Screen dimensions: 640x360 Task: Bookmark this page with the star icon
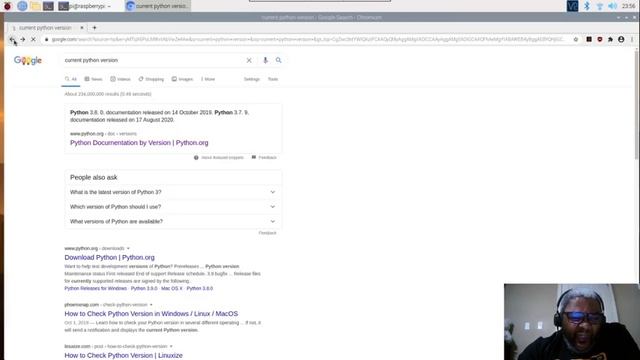pos(576,40)
